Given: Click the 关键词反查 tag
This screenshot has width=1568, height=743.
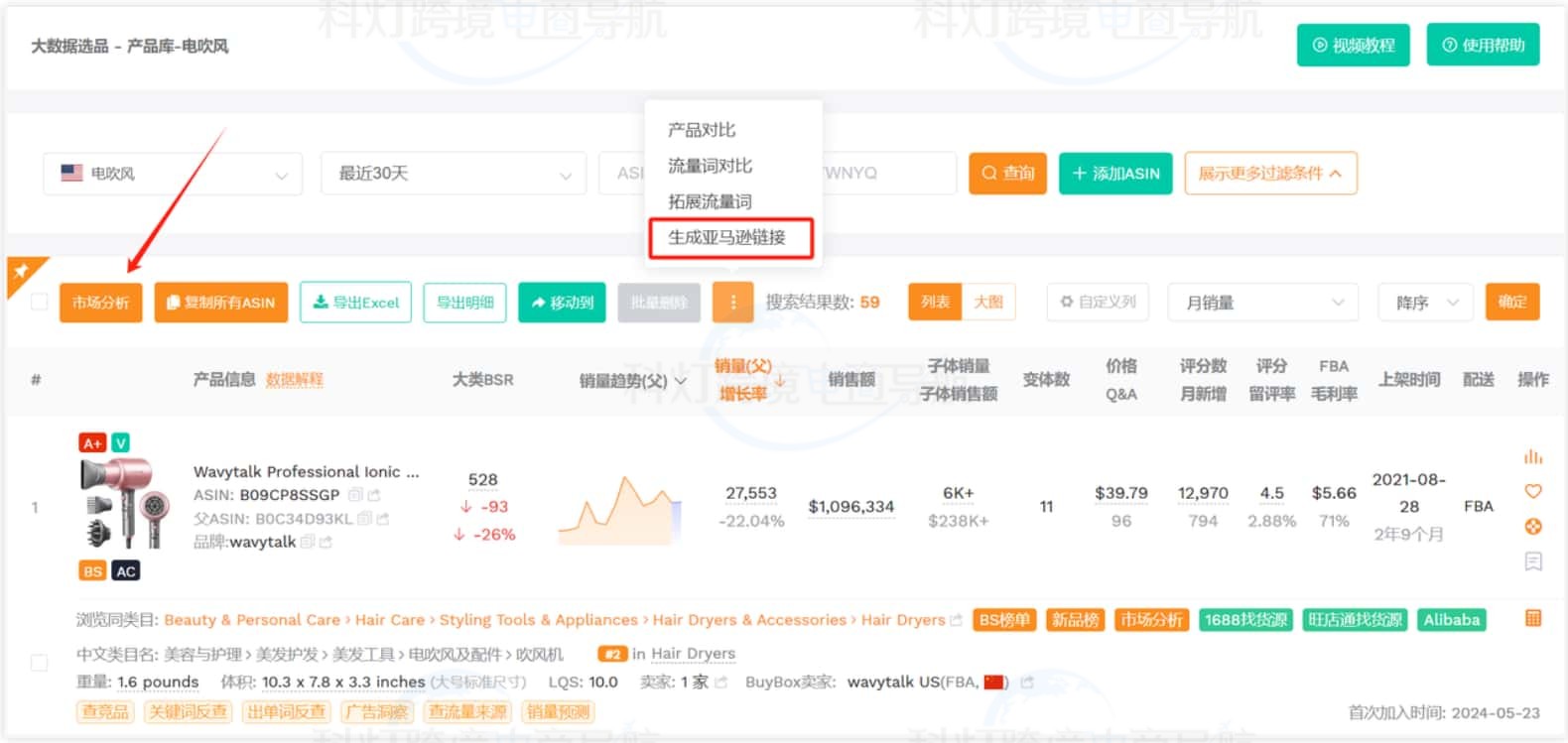Looking at the screenshot, I should [188, 711].
